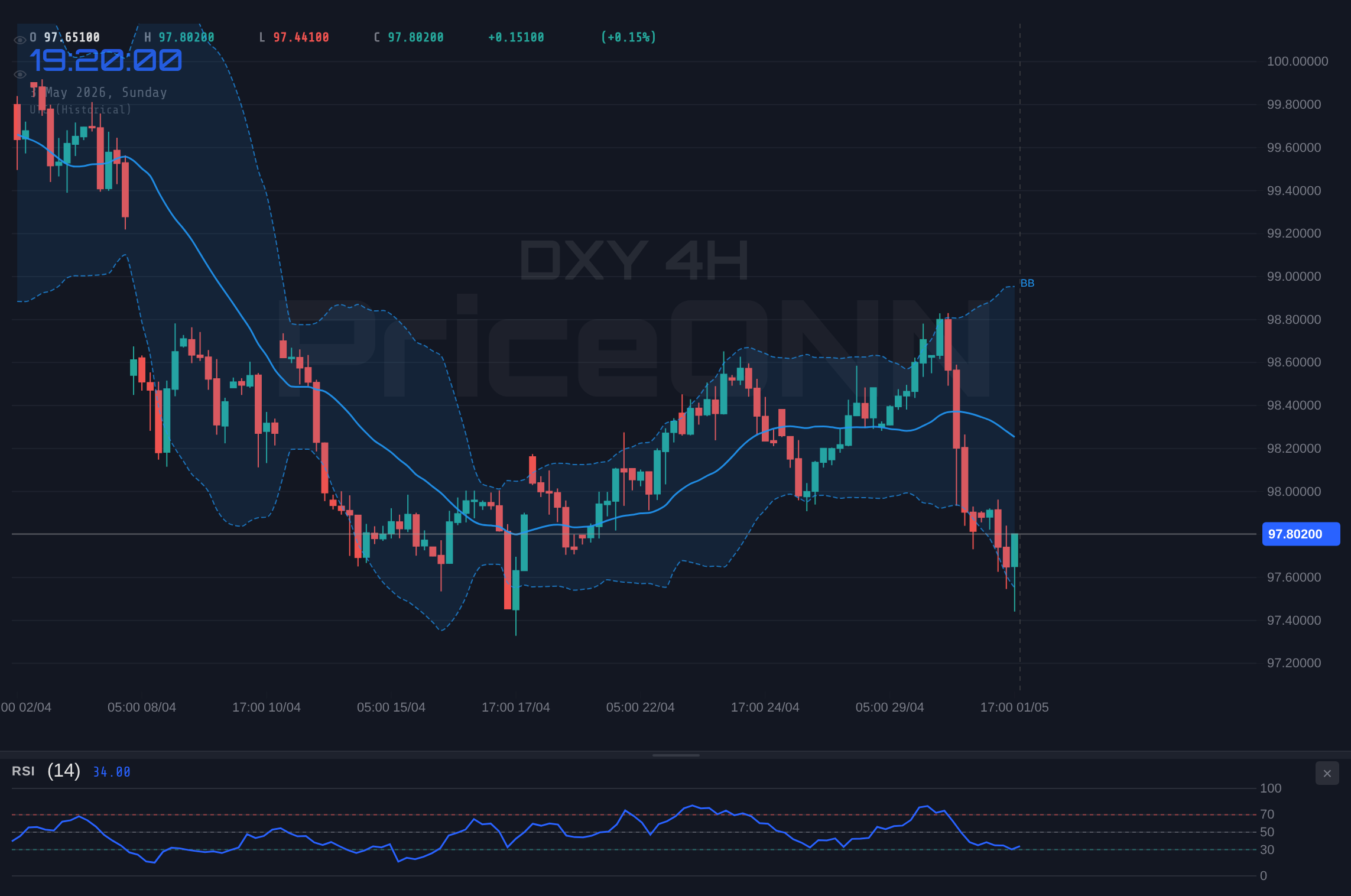
Task: Click the RSI value 34.00
Action: pyautogui.click(x=112, y=772)
